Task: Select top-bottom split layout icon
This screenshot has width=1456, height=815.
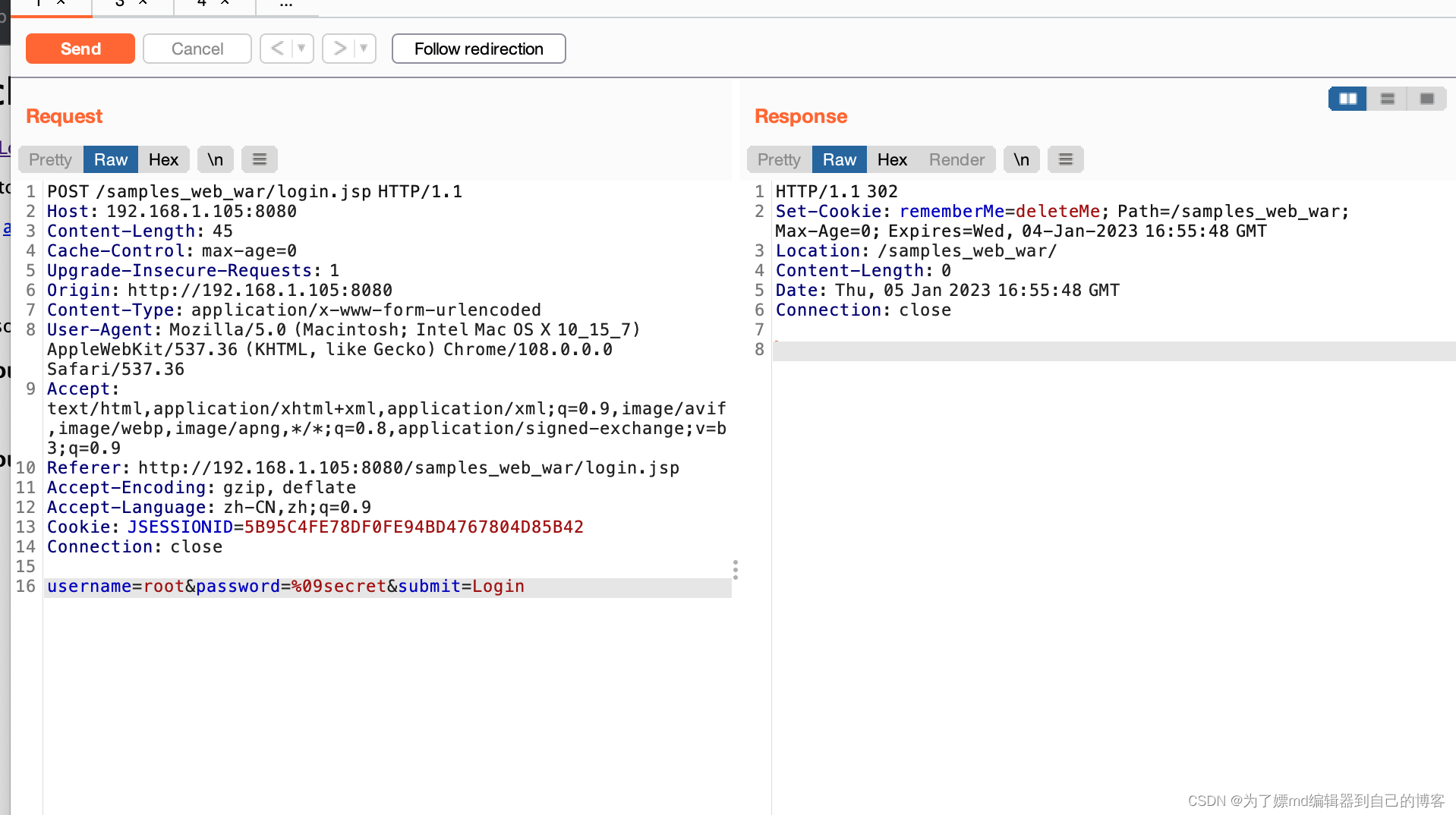Action: coord(1388,99)
